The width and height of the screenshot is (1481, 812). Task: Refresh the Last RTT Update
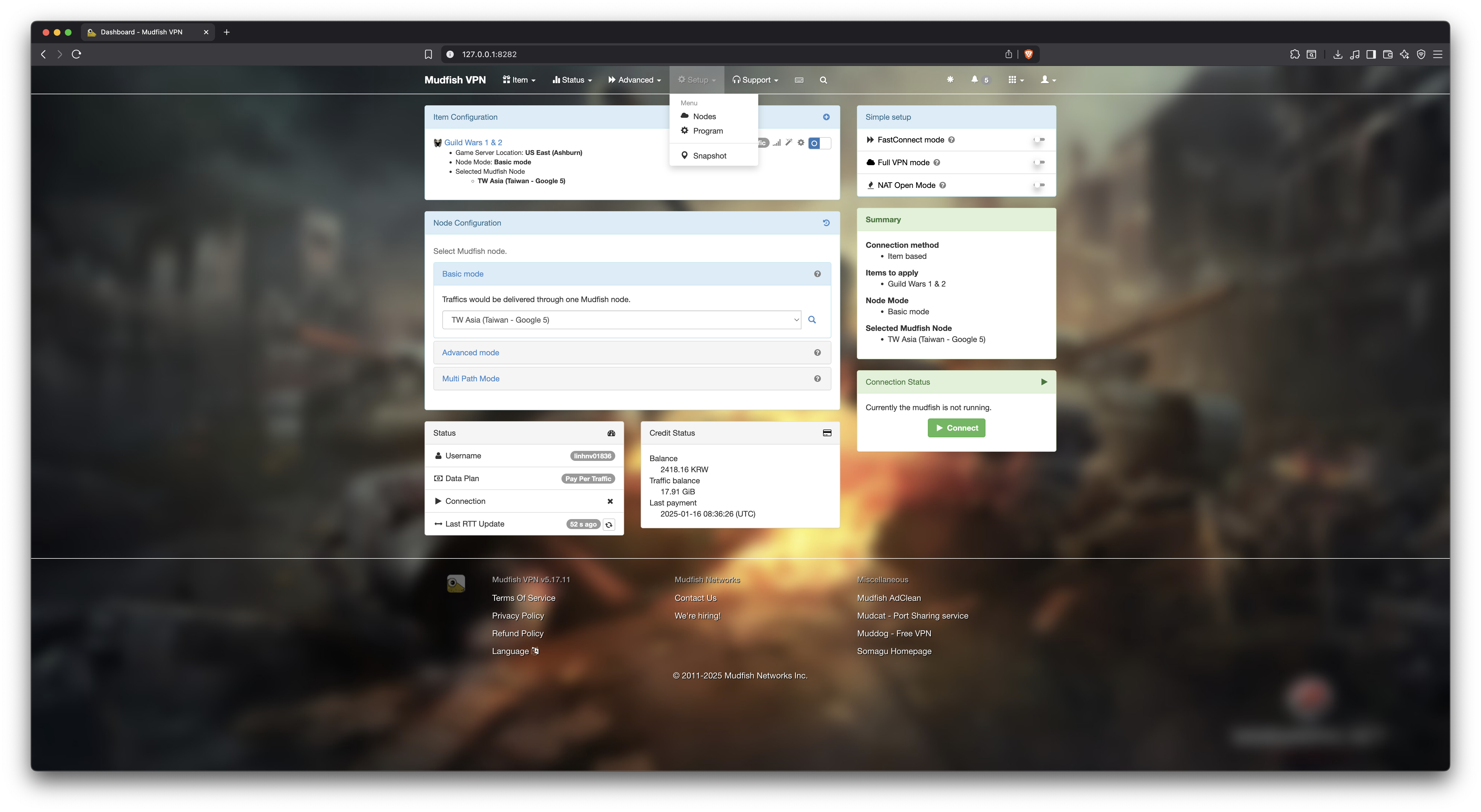609,524
